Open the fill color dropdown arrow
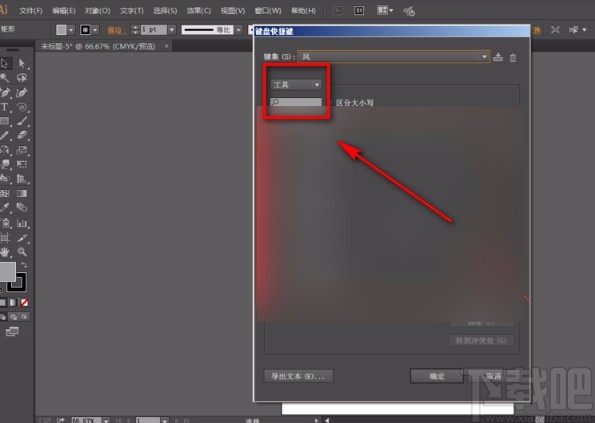The height and width of the screenshot is (423, 595). 71,30
